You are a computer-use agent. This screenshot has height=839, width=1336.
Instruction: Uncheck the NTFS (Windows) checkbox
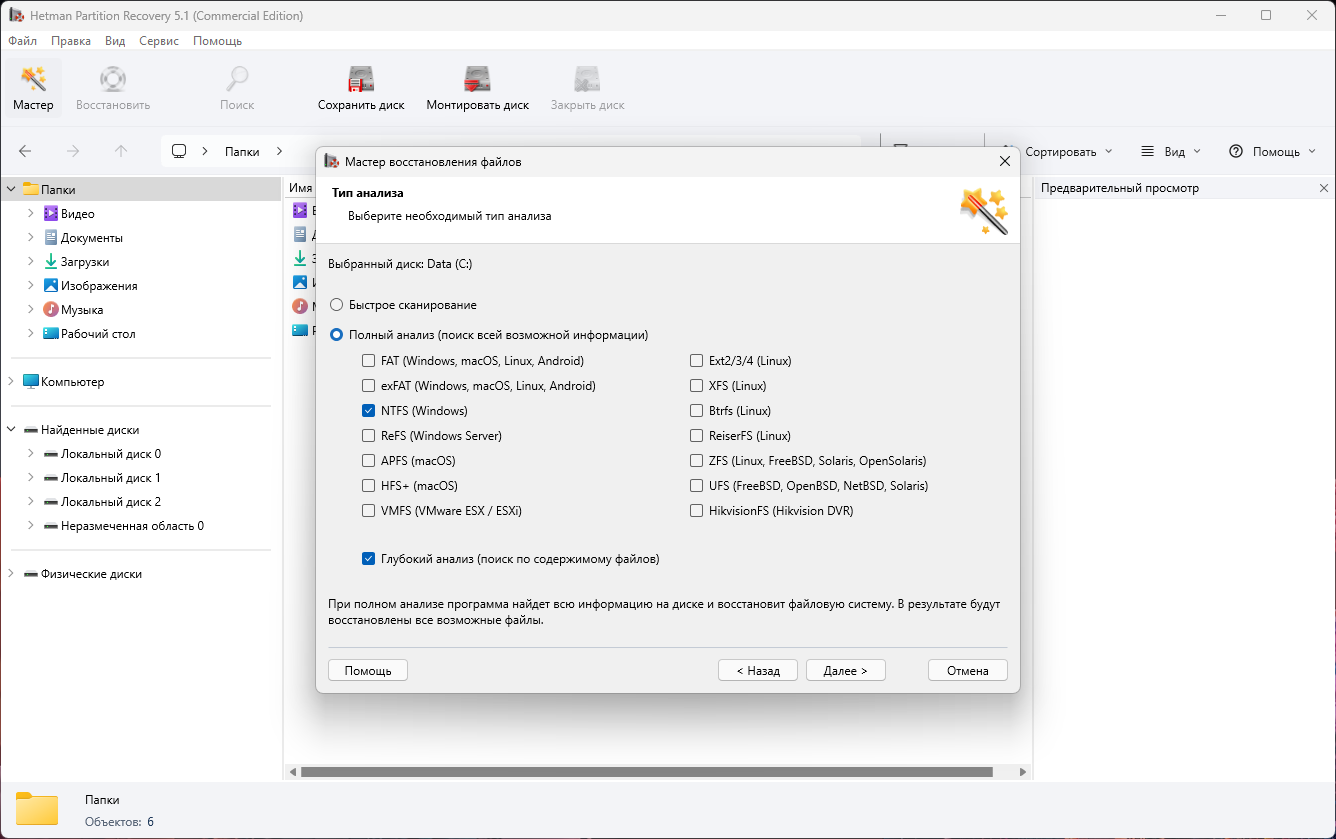[369, 410]
